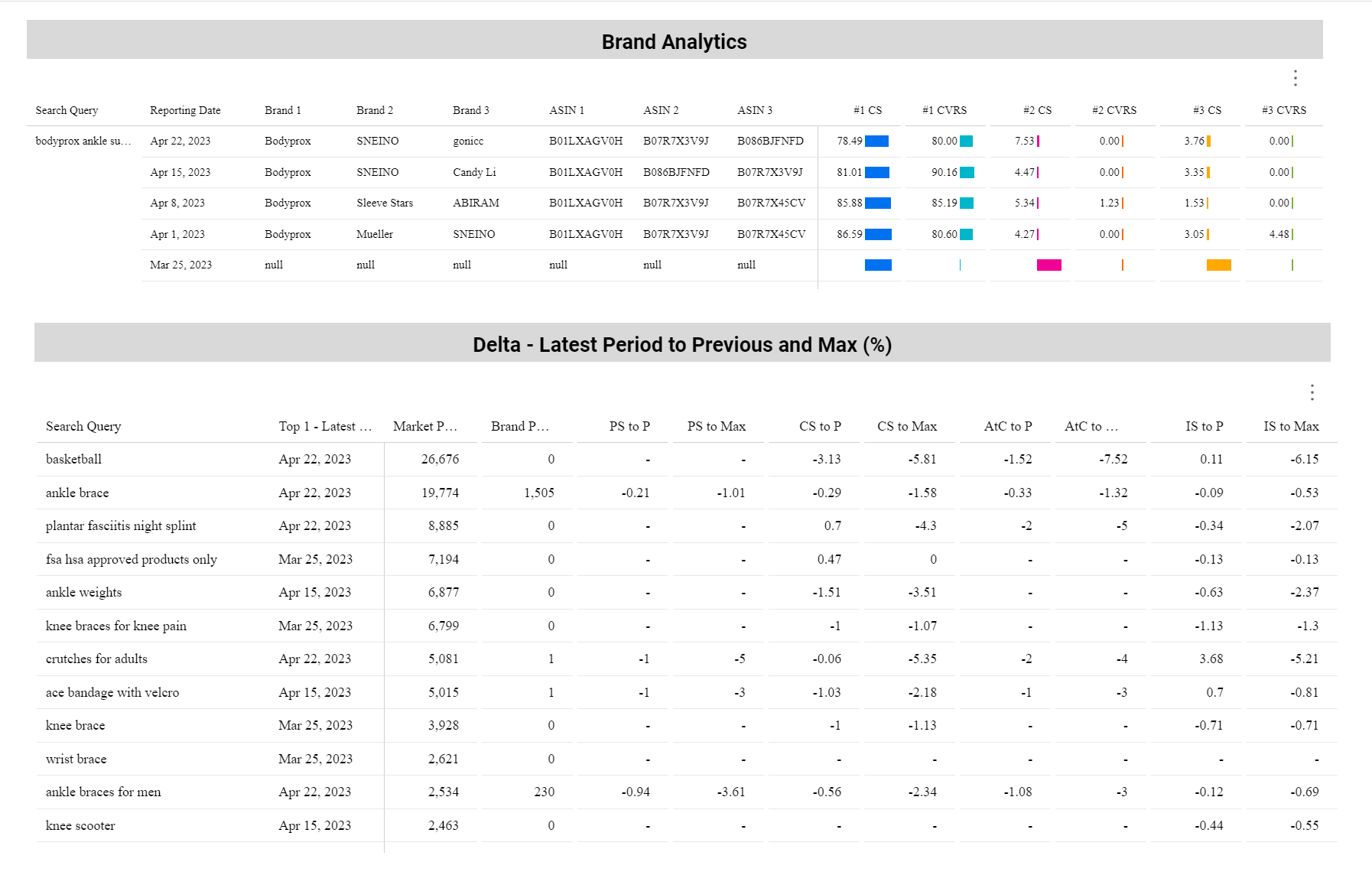Select the ankle weights row
Screen dimensions: 1372x875
687,592
